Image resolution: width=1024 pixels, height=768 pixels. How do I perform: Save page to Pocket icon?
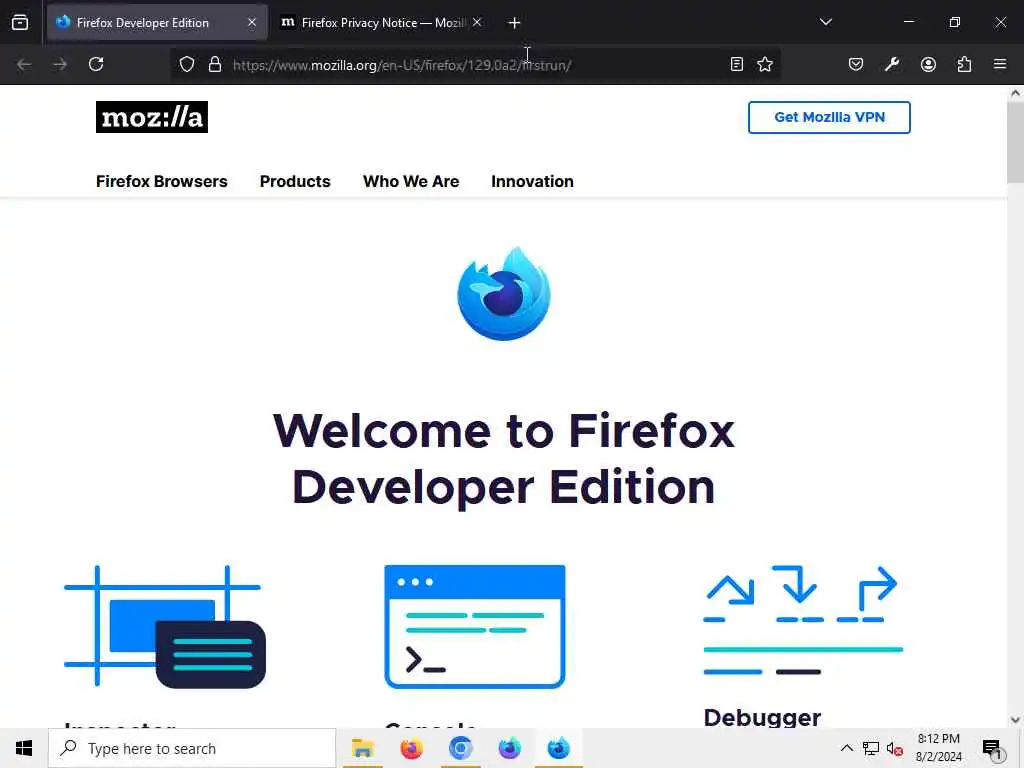(x=856, y=64)
